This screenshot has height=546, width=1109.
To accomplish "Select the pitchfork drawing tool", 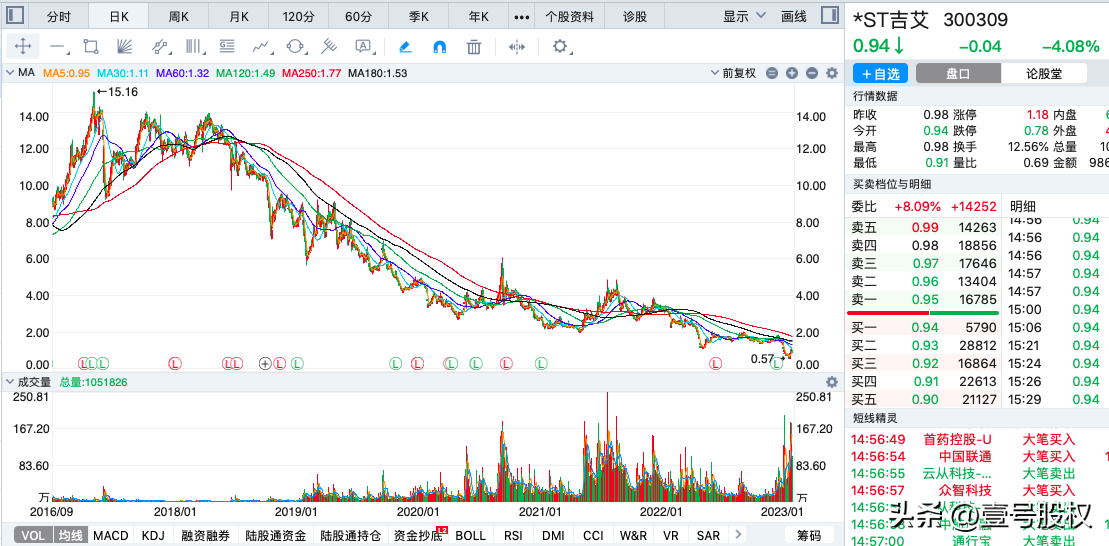I will pos(329,47).
